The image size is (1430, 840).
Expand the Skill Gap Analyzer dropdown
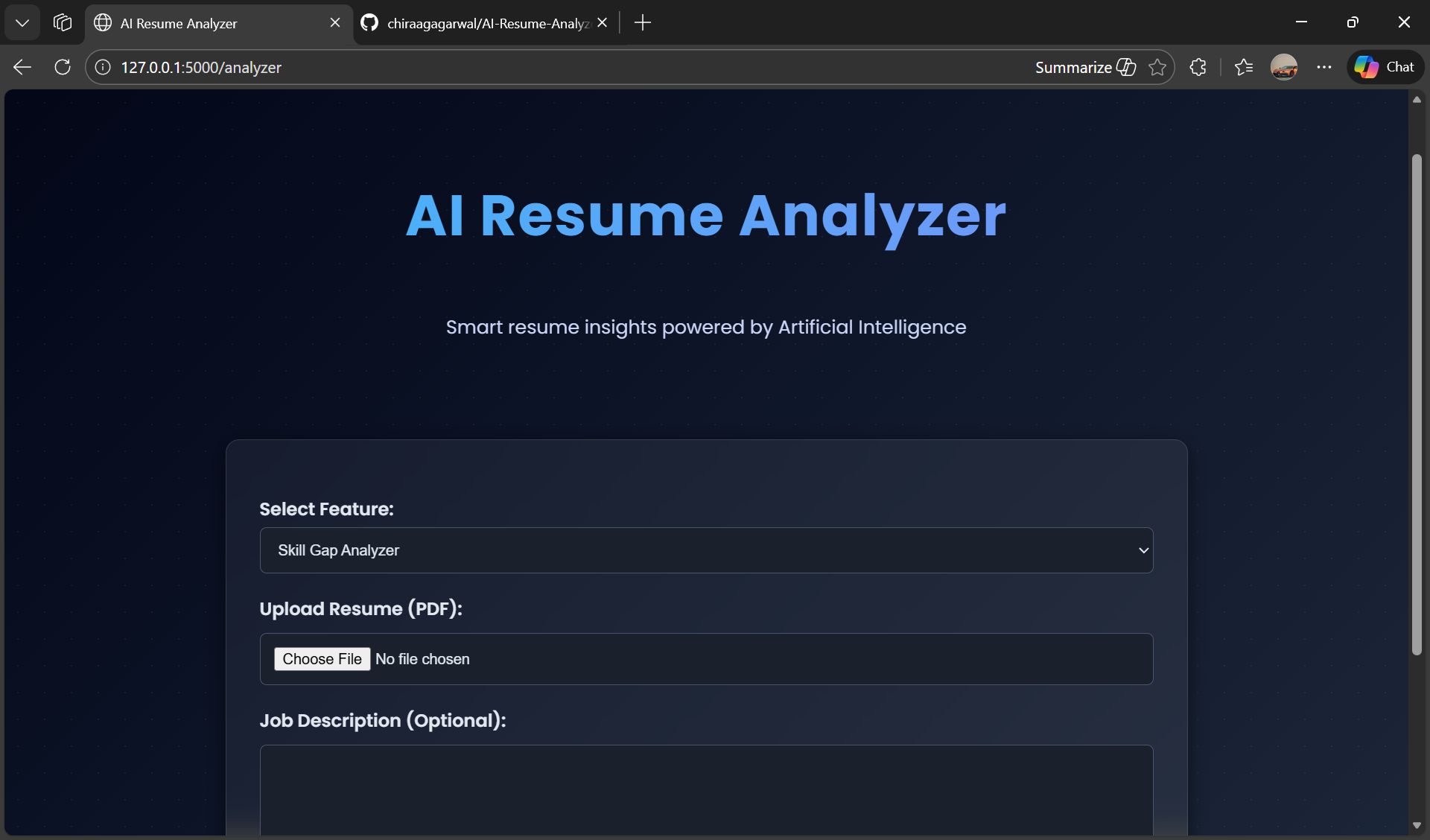point(705,550)
